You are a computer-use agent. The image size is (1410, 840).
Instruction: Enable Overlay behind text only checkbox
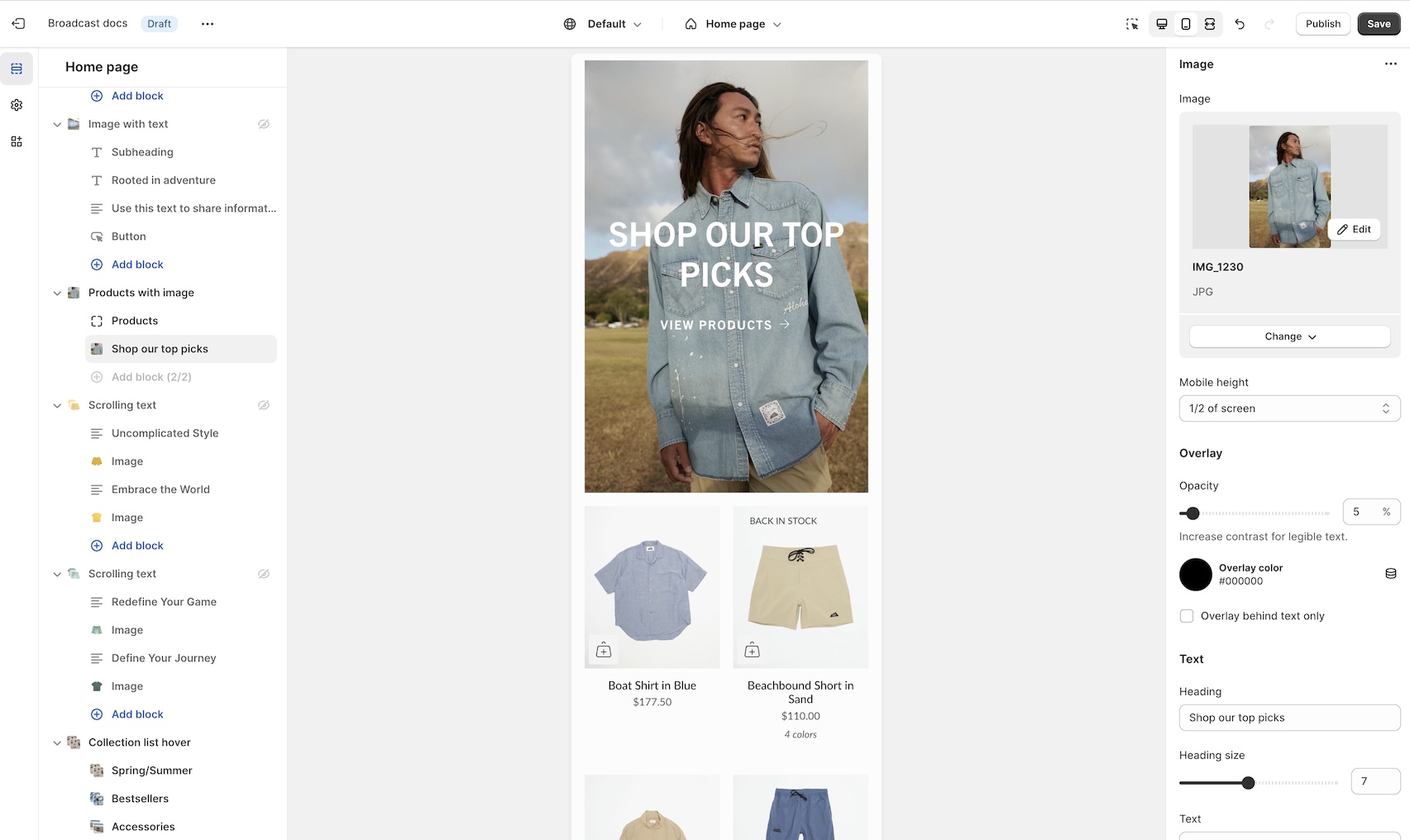[1187, 616]
